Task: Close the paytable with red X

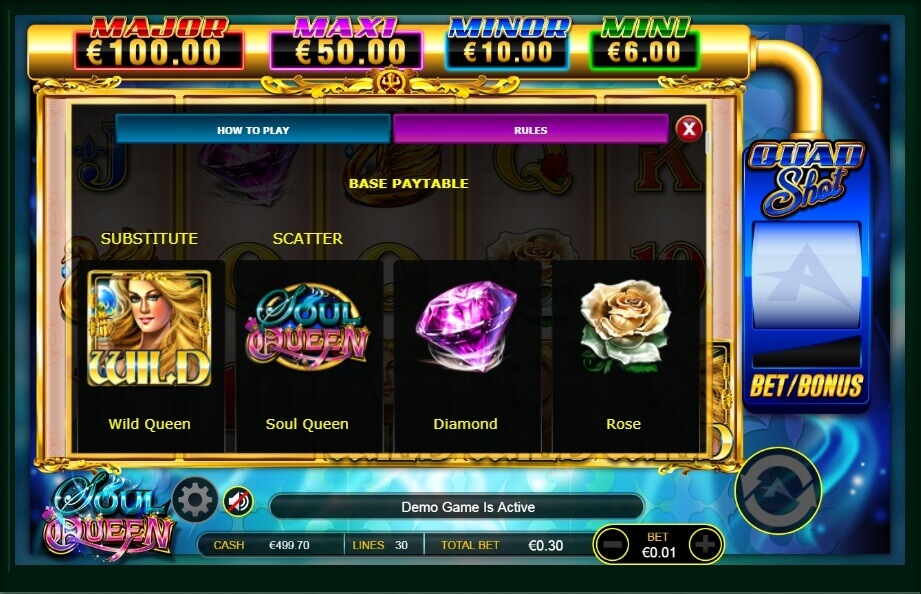Action: 689,128
